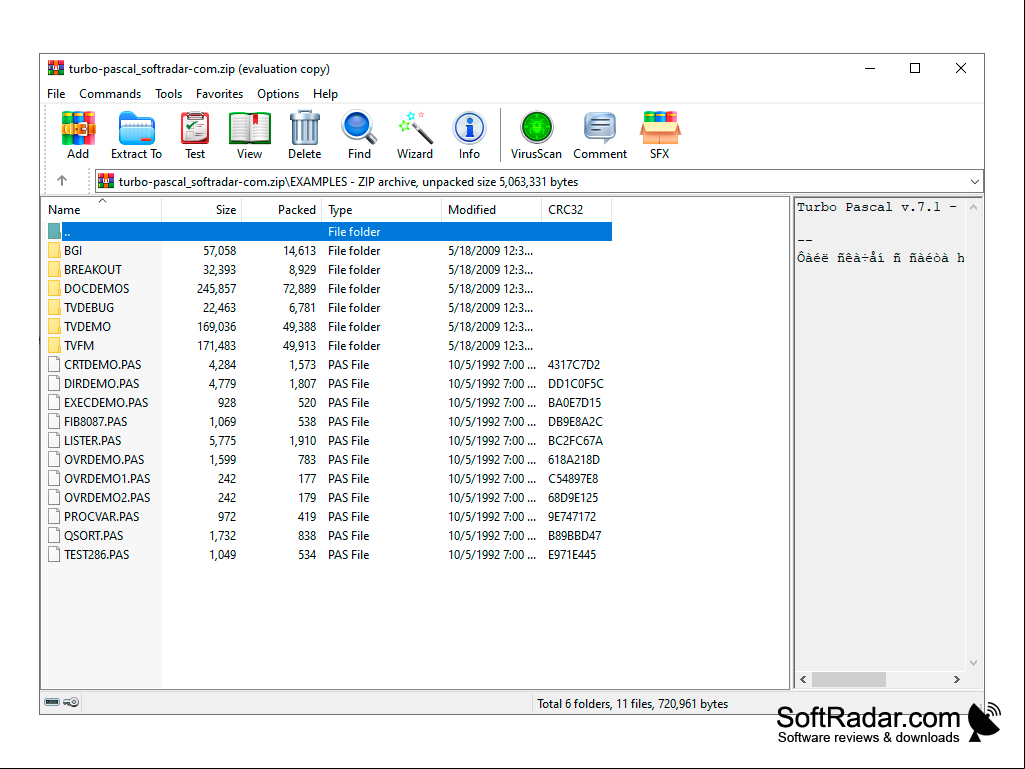Click the BGI folder icon
Screen dimensions: 1025x769
coord(54,250)
